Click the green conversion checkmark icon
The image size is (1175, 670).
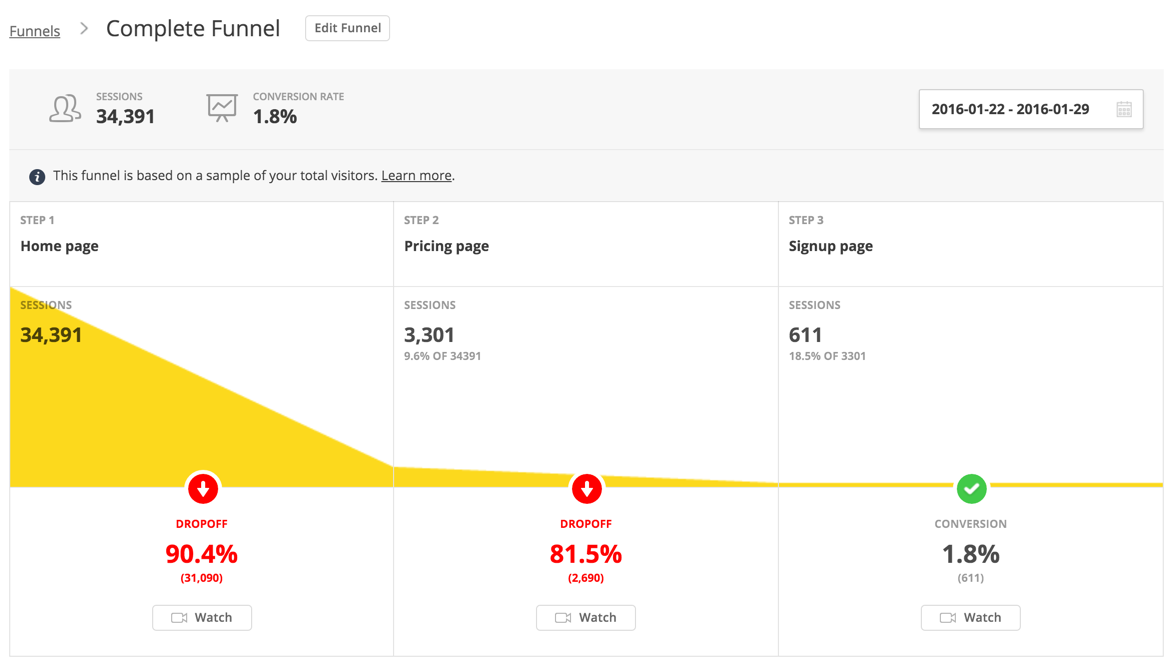pos(971,489)
